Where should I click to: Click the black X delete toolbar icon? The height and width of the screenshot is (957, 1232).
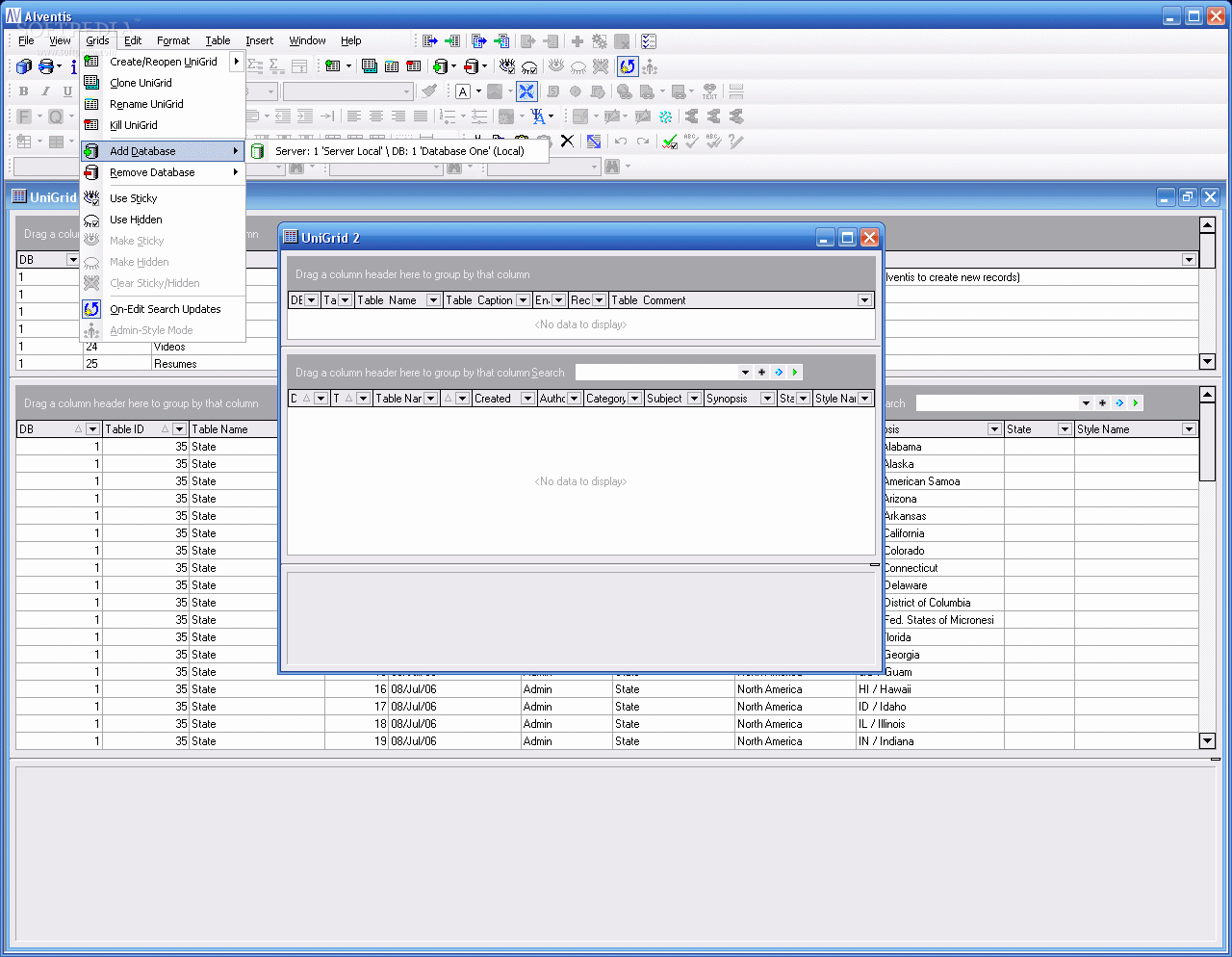(567, 142)
